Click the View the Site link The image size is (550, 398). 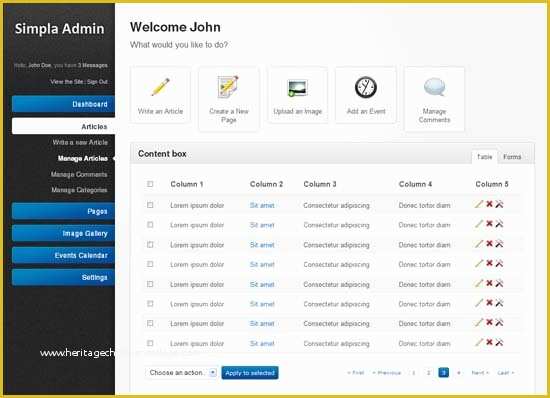coord(67,82)
